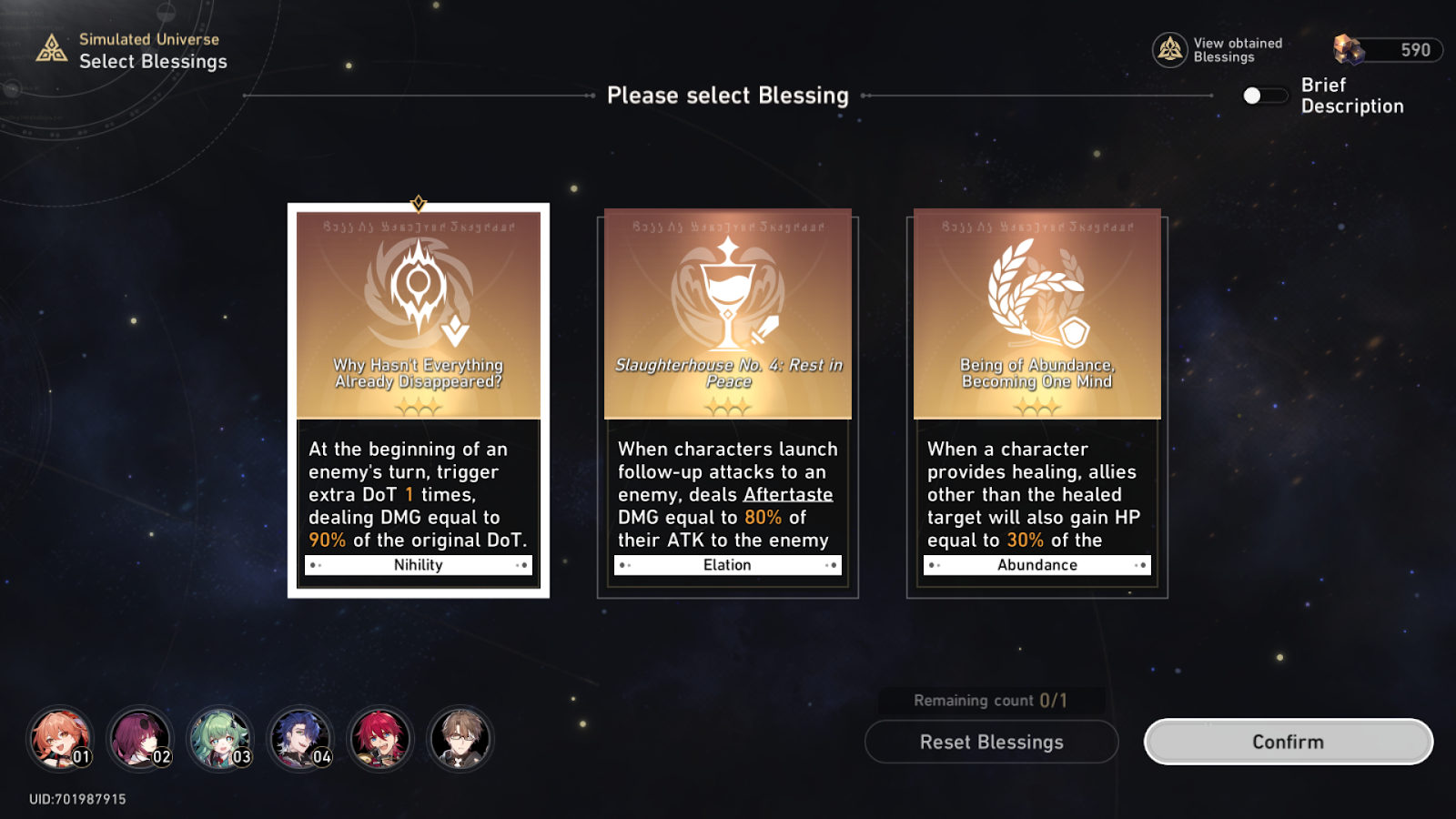This screenshot has height=819, width=1456.
Task: Choose green-haired character portrait 03
Action: point(220,738)
